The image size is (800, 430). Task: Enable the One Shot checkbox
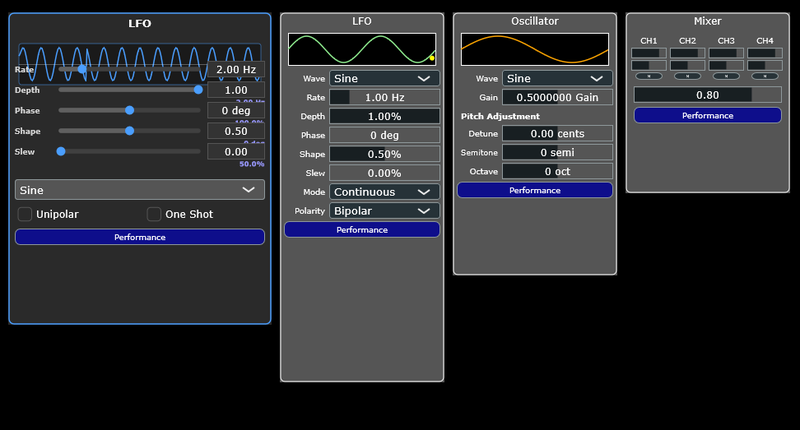[x=154, y=214]
